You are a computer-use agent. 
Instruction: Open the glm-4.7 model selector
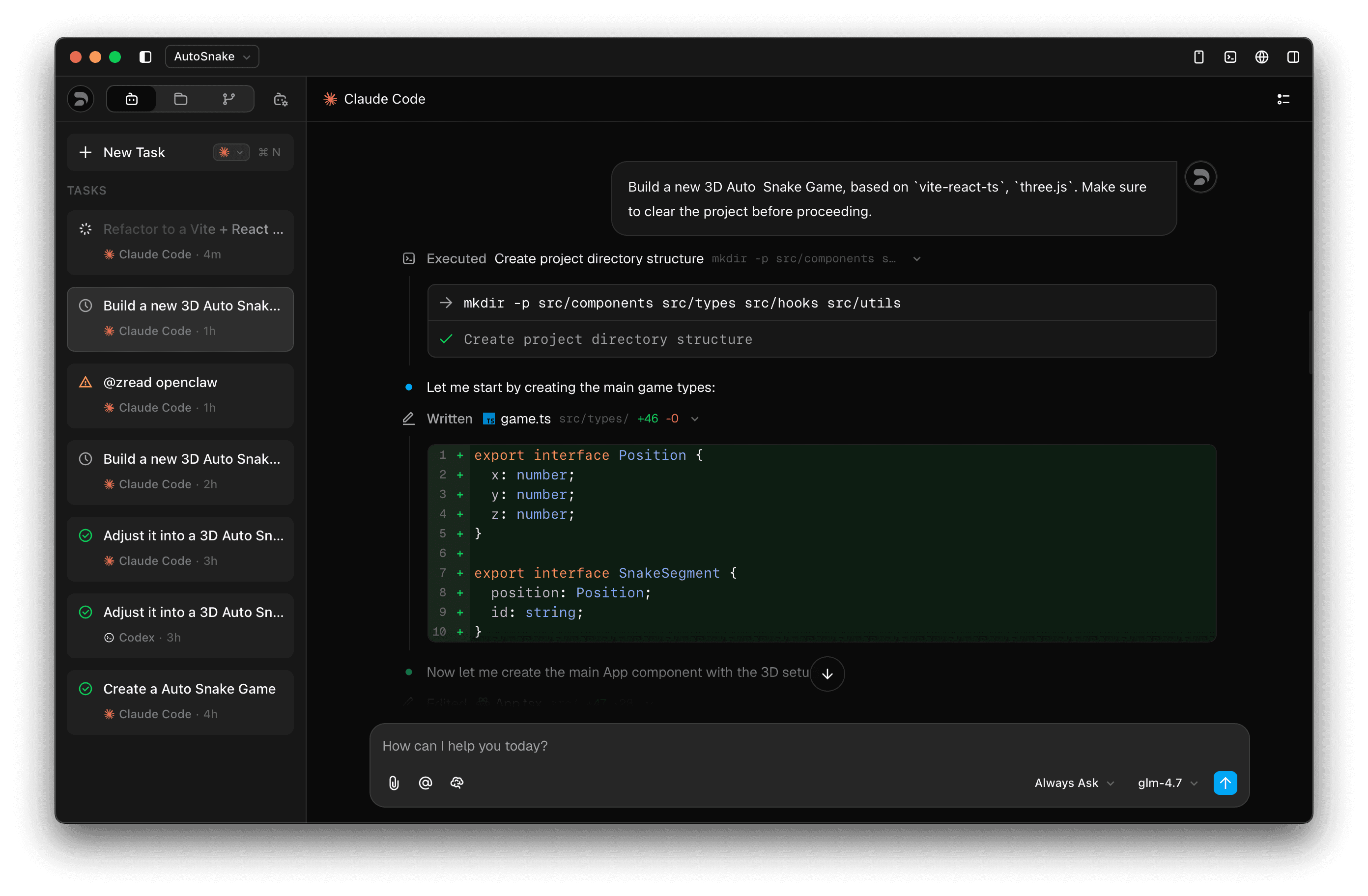point(1166,783)
